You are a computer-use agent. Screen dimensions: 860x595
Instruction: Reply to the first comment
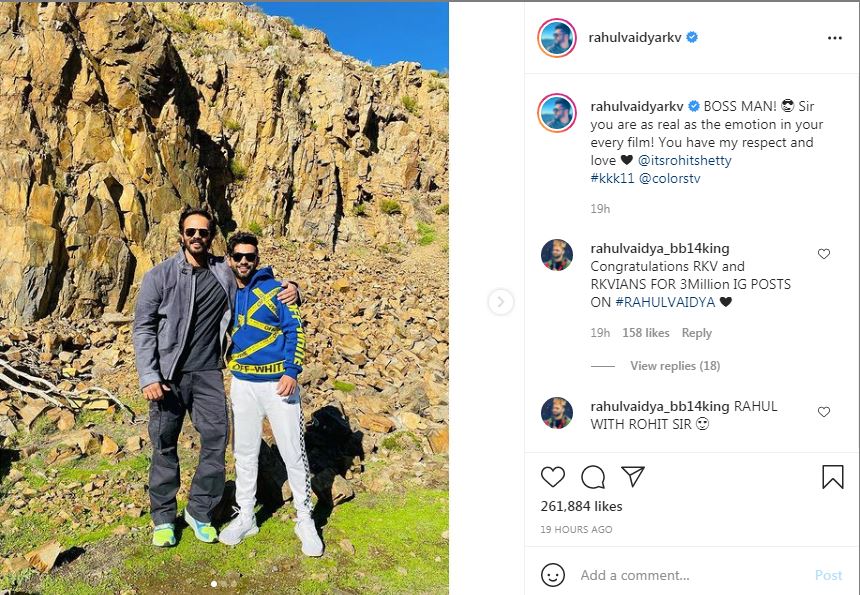pyautogui.click(x=697, y=333)
